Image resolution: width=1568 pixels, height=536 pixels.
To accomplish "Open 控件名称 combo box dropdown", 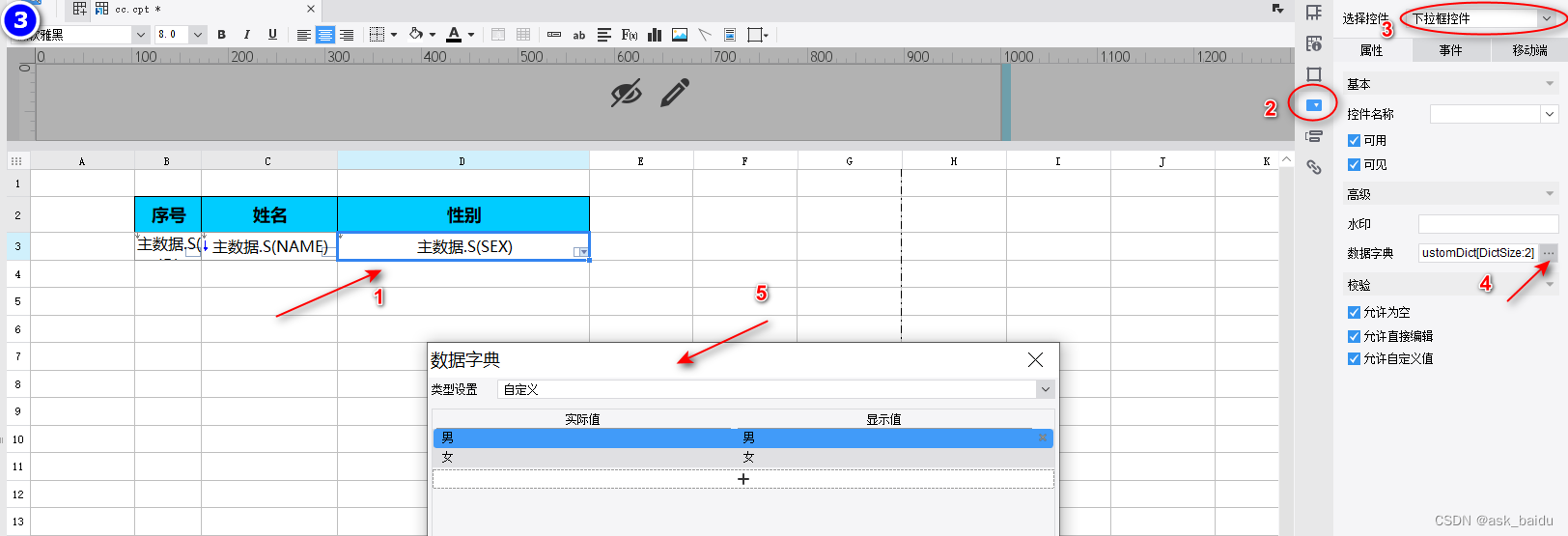I will click(1550, 114).
